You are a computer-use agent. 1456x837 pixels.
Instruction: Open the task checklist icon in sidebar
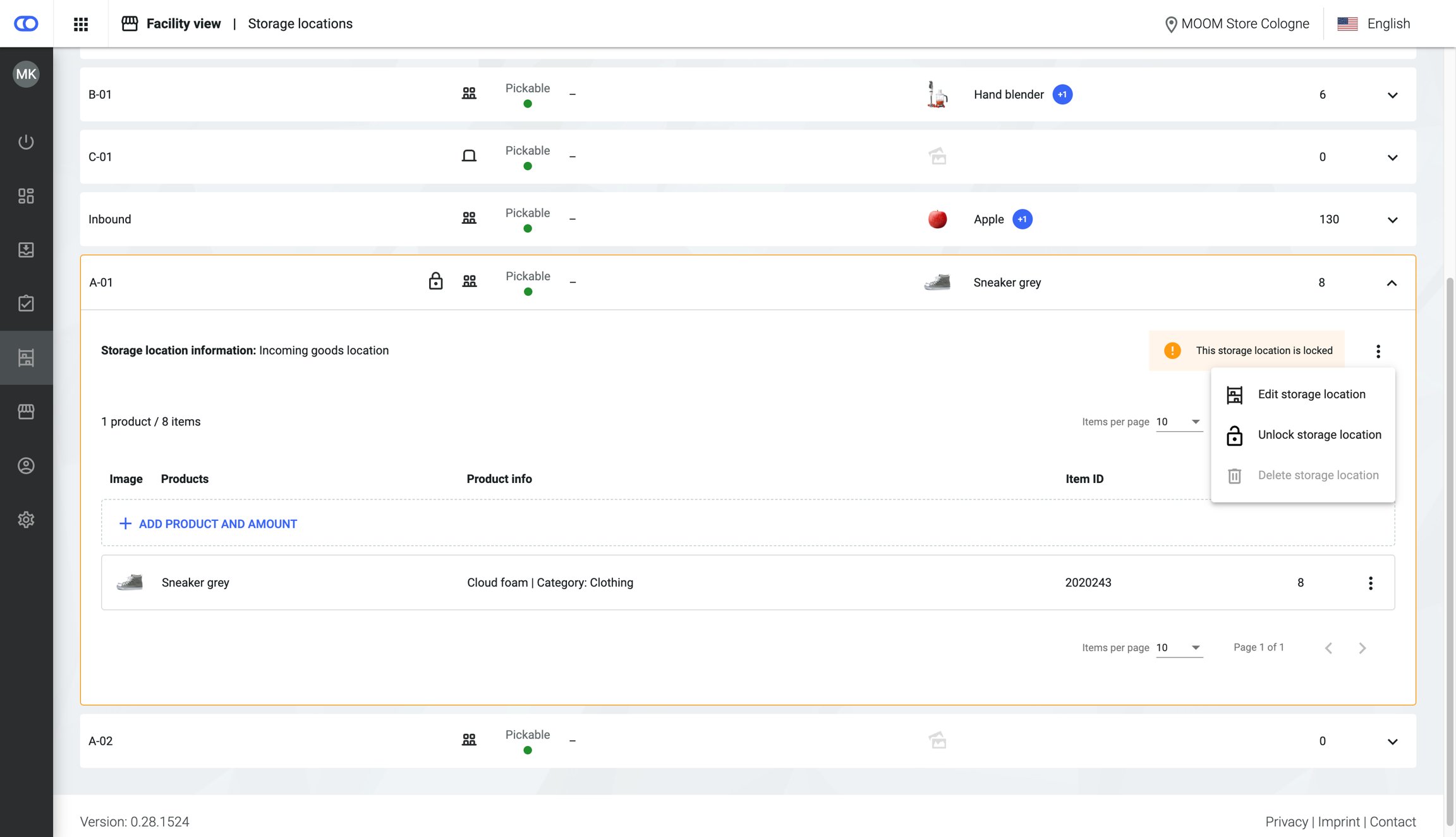[x=26, y=303]
